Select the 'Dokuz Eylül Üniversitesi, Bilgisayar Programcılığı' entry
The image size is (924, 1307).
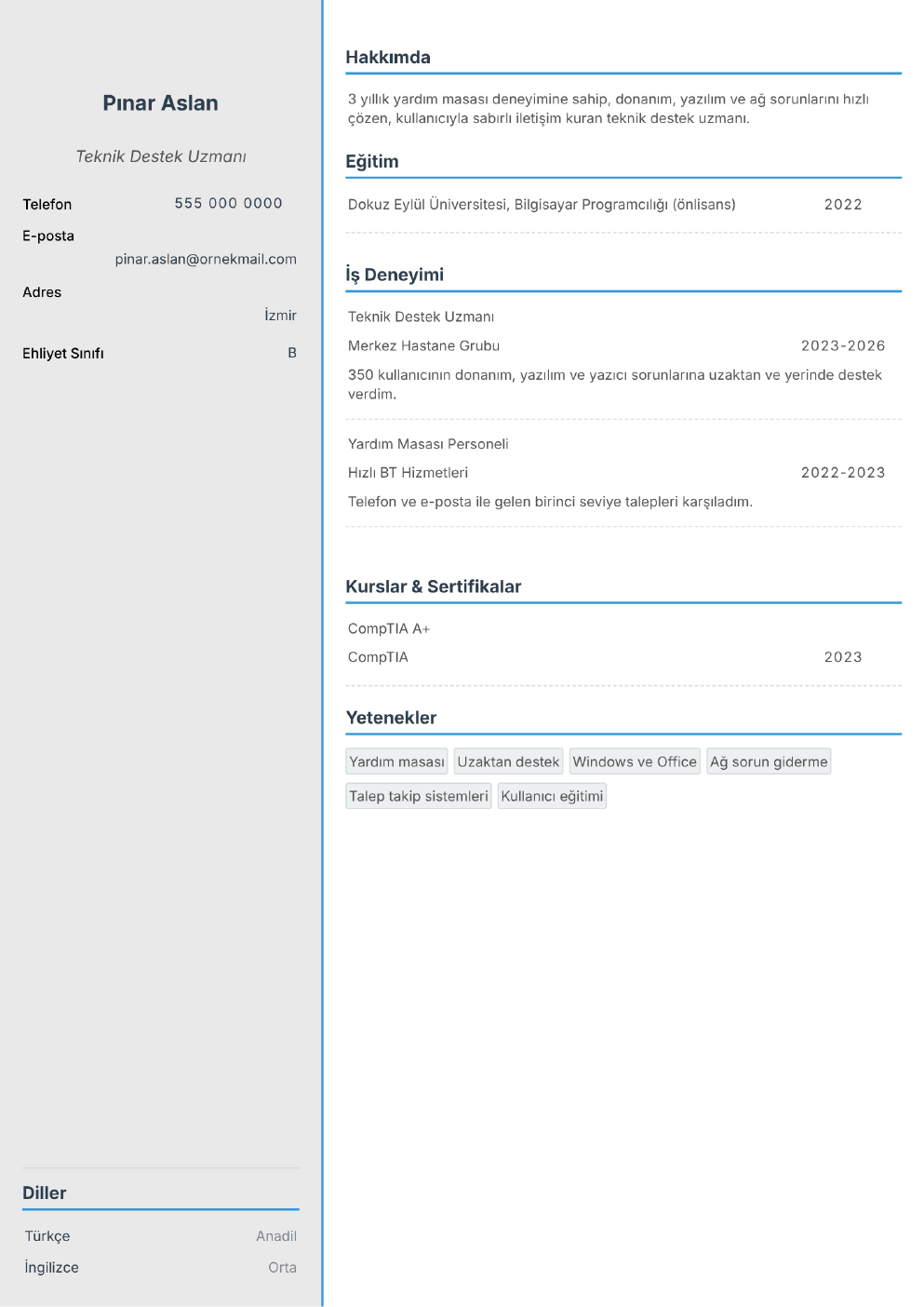pyautogui.click(x=542, y=204)
